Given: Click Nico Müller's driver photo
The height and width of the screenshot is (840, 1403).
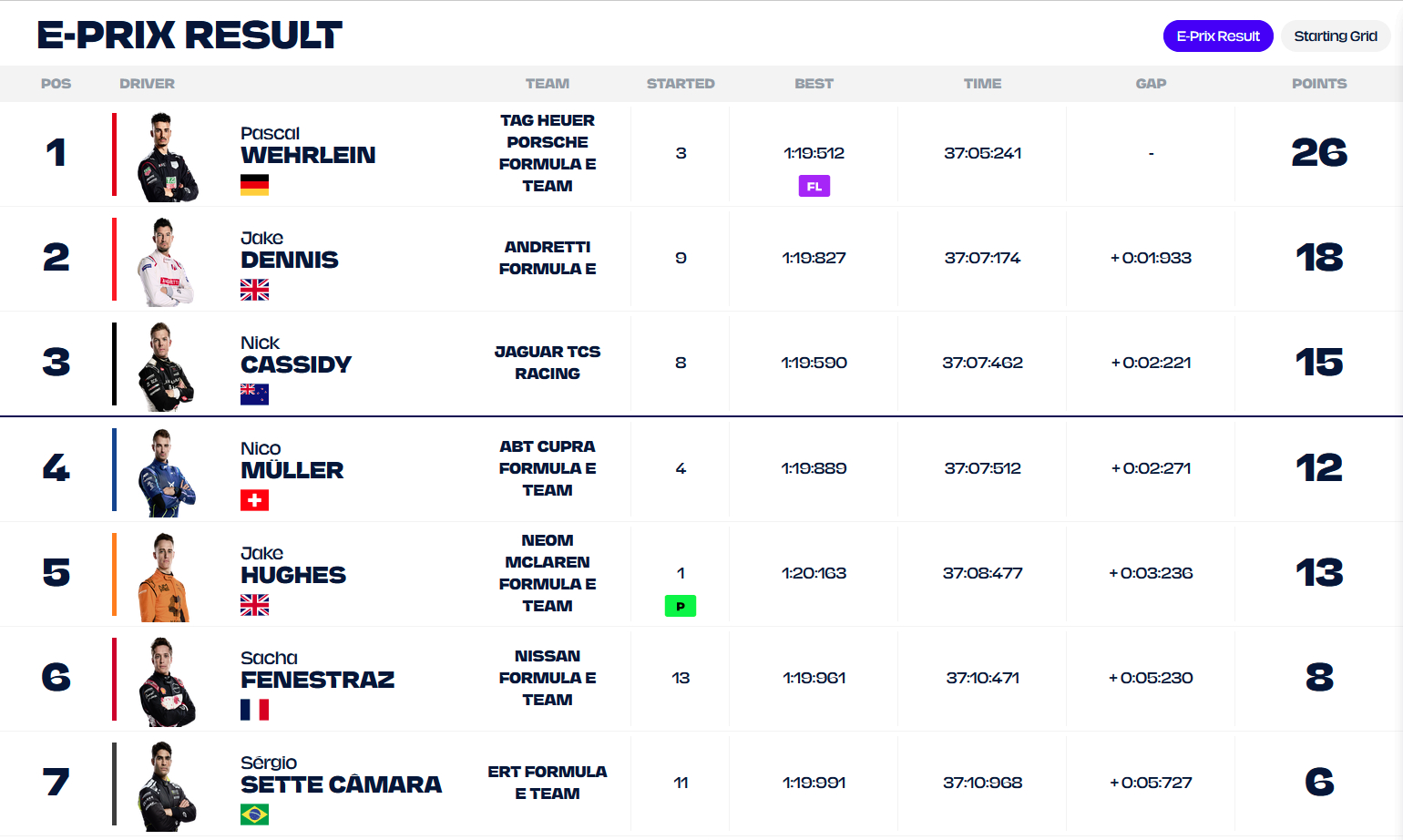Looking at the screenshot, I should (166, 473).
